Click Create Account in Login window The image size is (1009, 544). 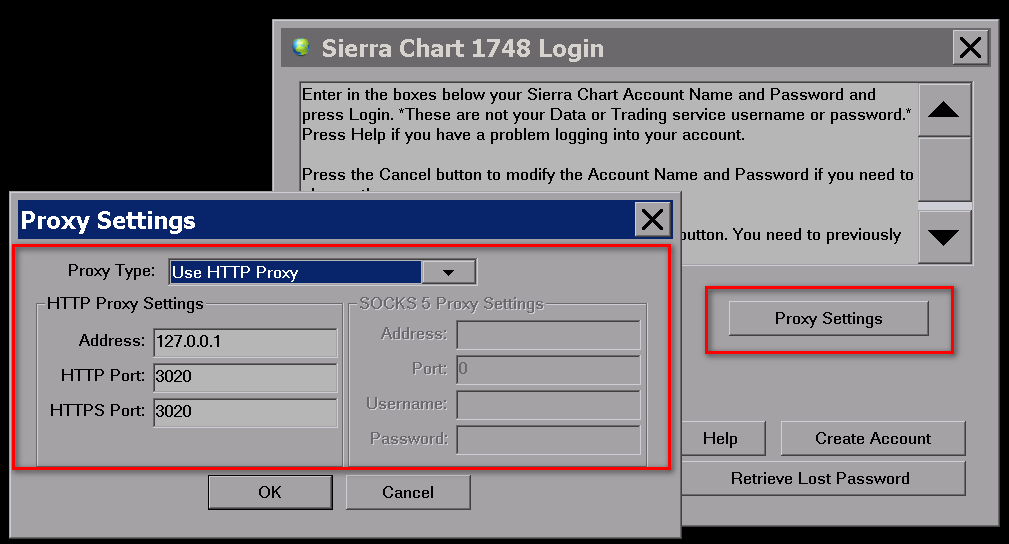(x=873, y=438)
